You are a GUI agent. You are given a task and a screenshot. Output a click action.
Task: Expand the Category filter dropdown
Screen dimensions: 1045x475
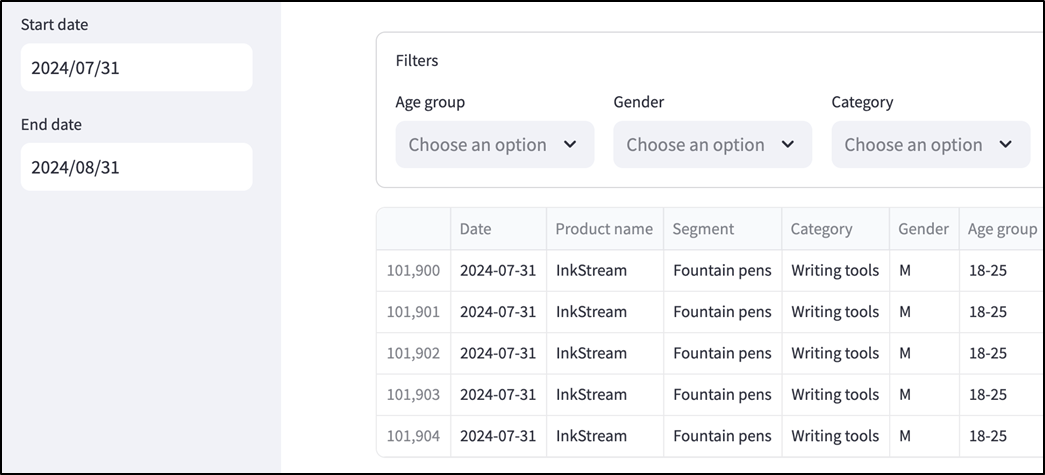930,145
